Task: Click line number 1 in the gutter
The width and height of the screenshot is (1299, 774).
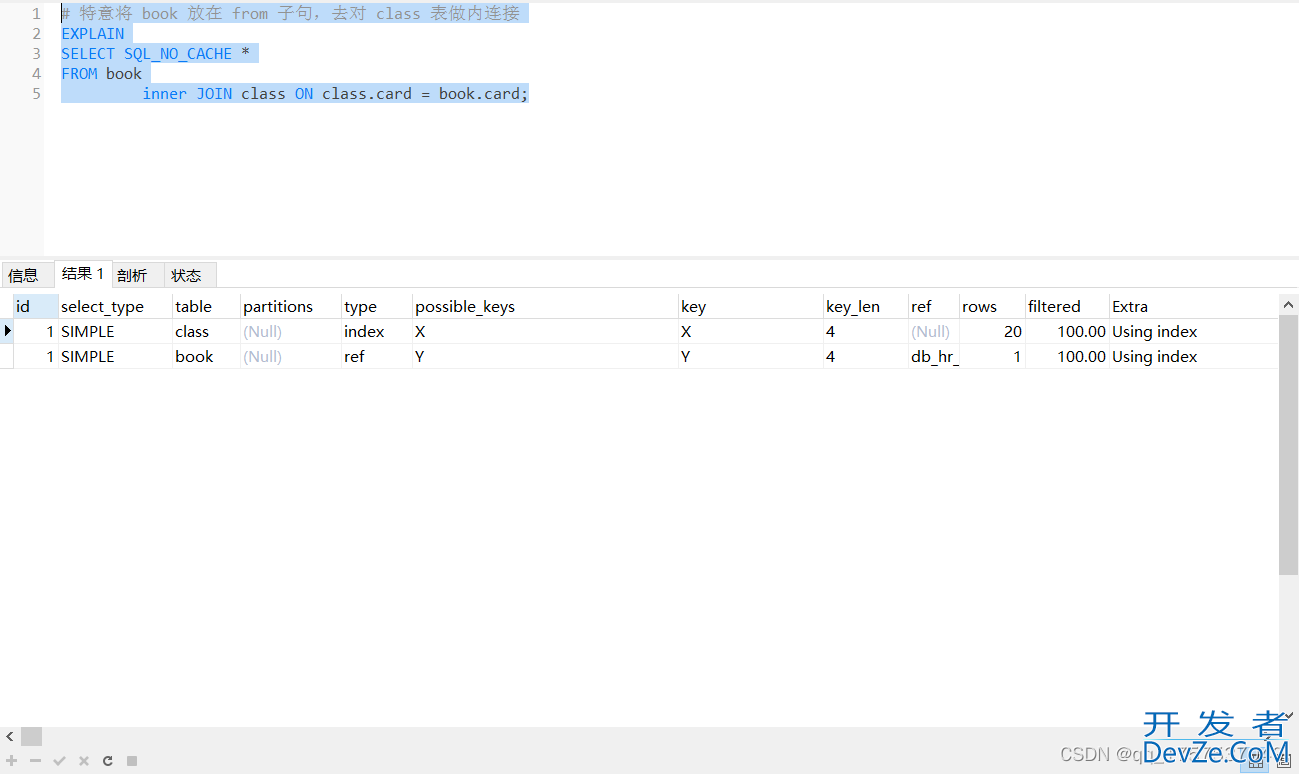Action: (36, 14)
